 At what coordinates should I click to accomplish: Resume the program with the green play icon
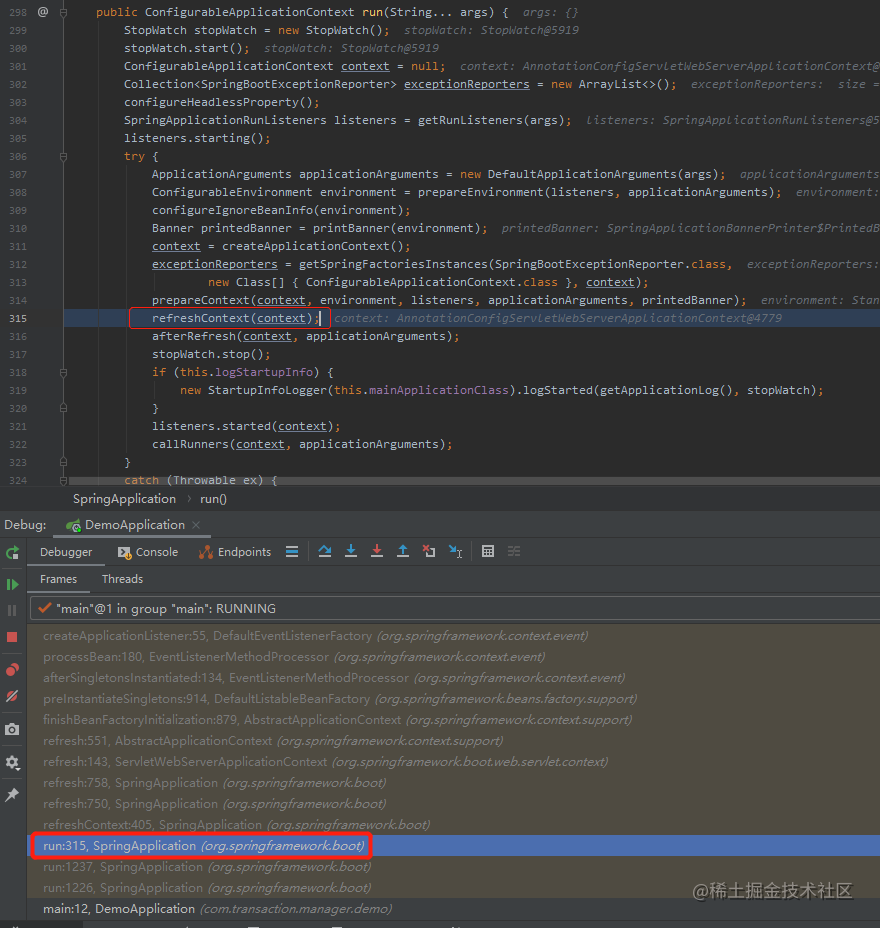click(12, 585)
